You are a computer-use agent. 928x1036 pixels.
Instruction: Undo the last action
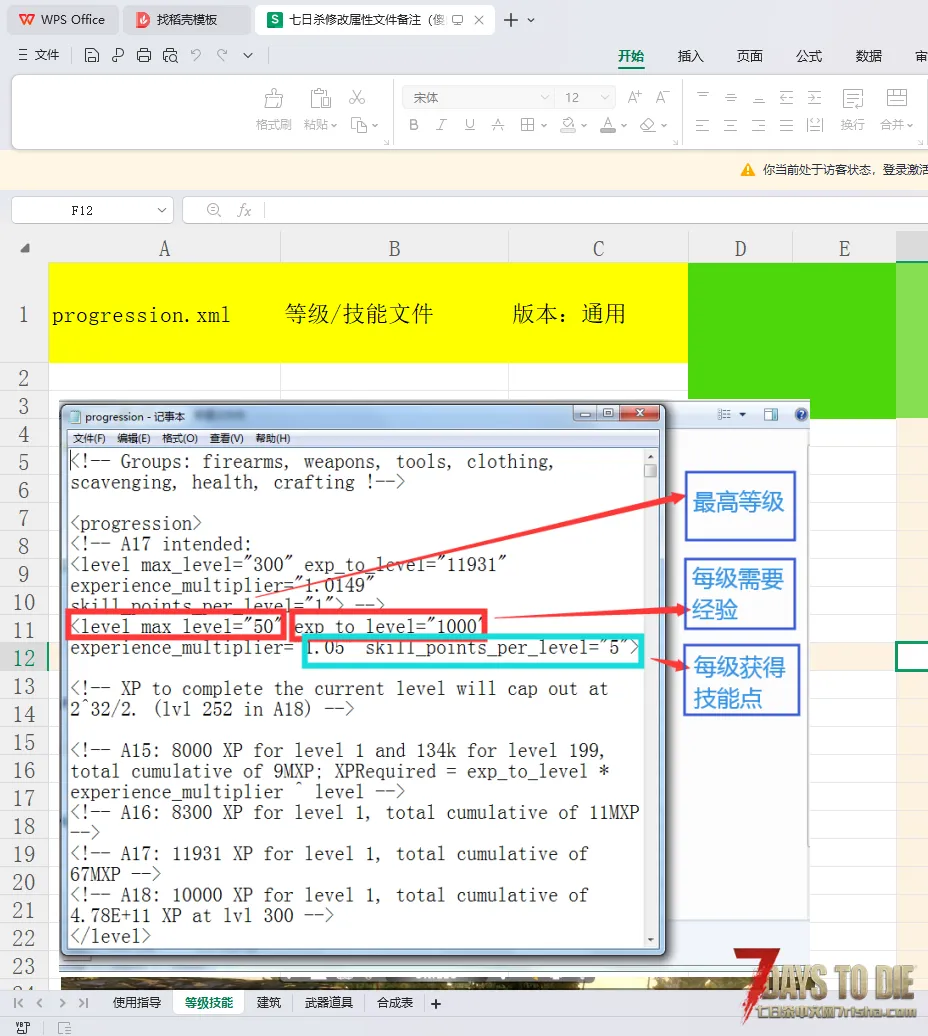(x=196, y=56)
